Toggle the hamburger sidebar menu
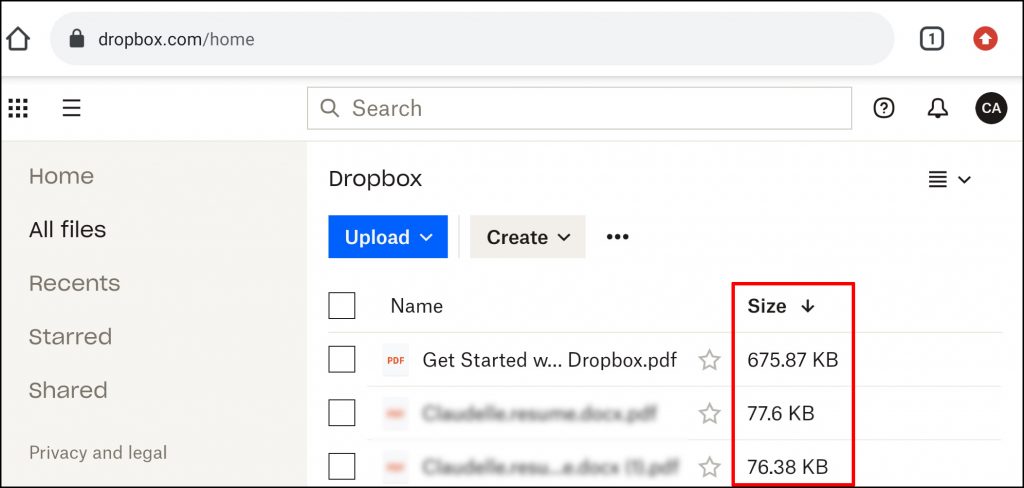This screenshot has width=1024, height=488. click(x=71, y=108)
